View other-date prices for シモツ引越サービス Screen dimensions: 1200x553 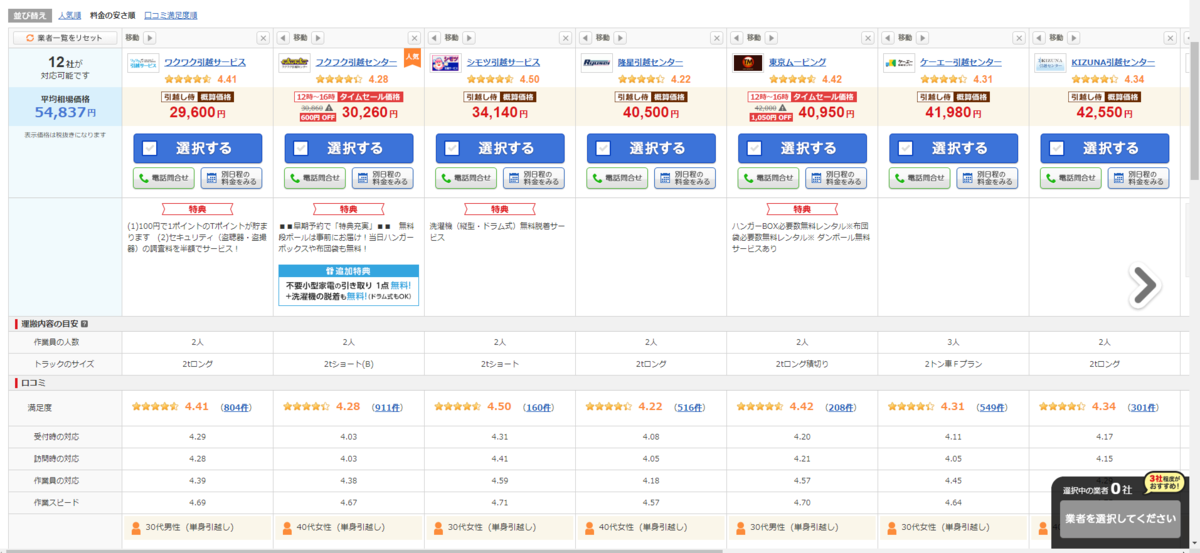tap(533, 178)
